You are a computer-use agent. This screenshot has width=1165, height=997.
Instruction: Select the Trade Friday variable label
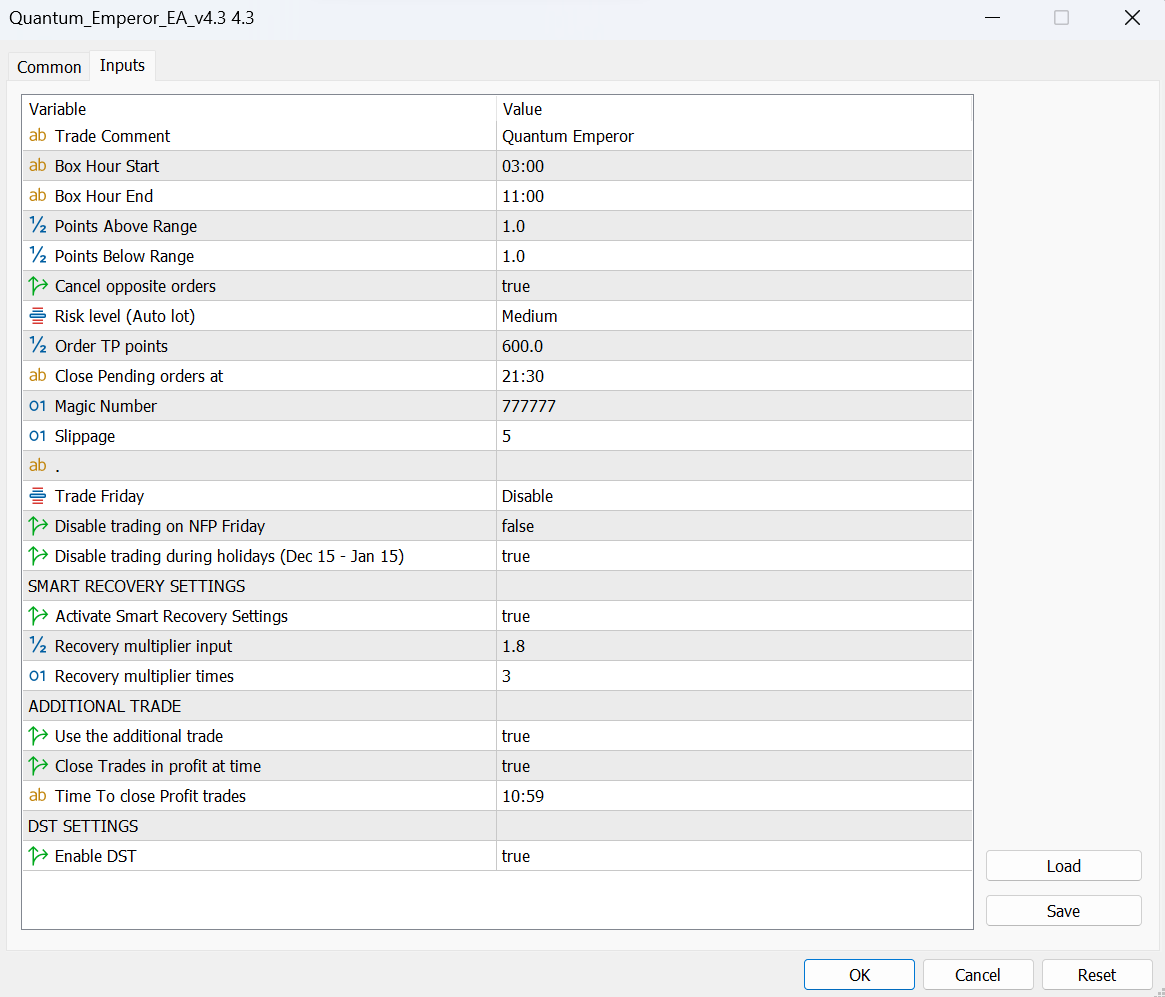click(x=100, y=496)
